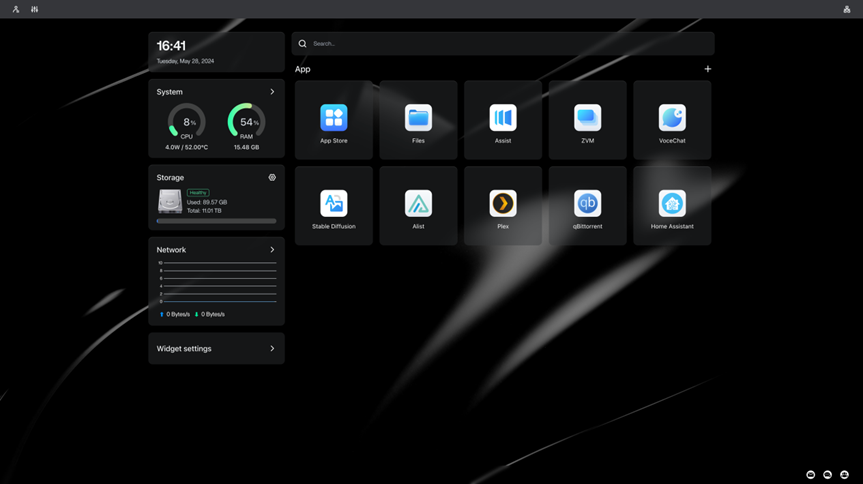This screenshot has width=863, height=484.
Task: Click the storage usage progress bar
Action: tap(216, 221)
